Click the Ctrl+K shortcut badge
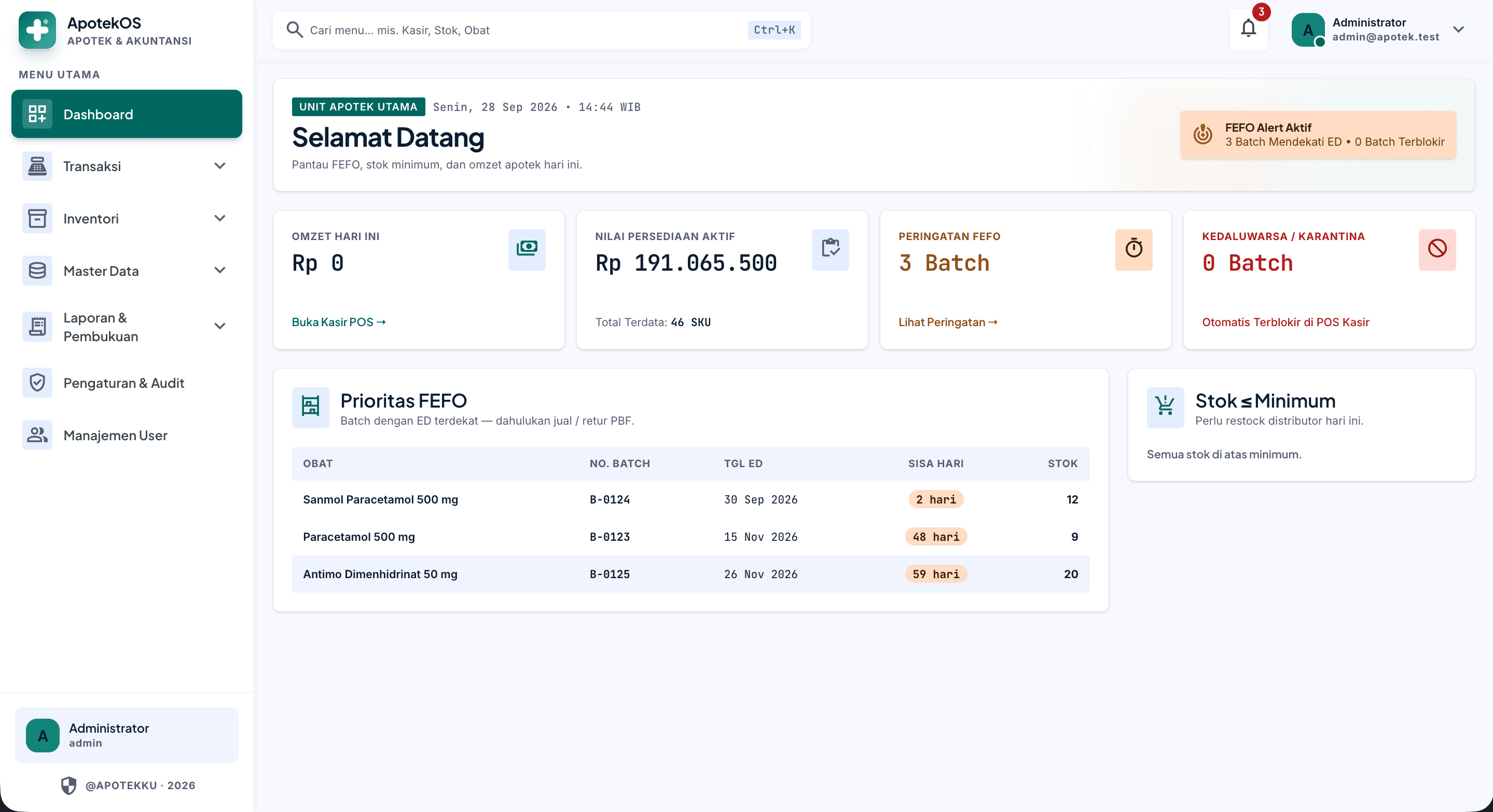Image resolution: width=1493 pixels, height=812 pixels. pos(774,30)
